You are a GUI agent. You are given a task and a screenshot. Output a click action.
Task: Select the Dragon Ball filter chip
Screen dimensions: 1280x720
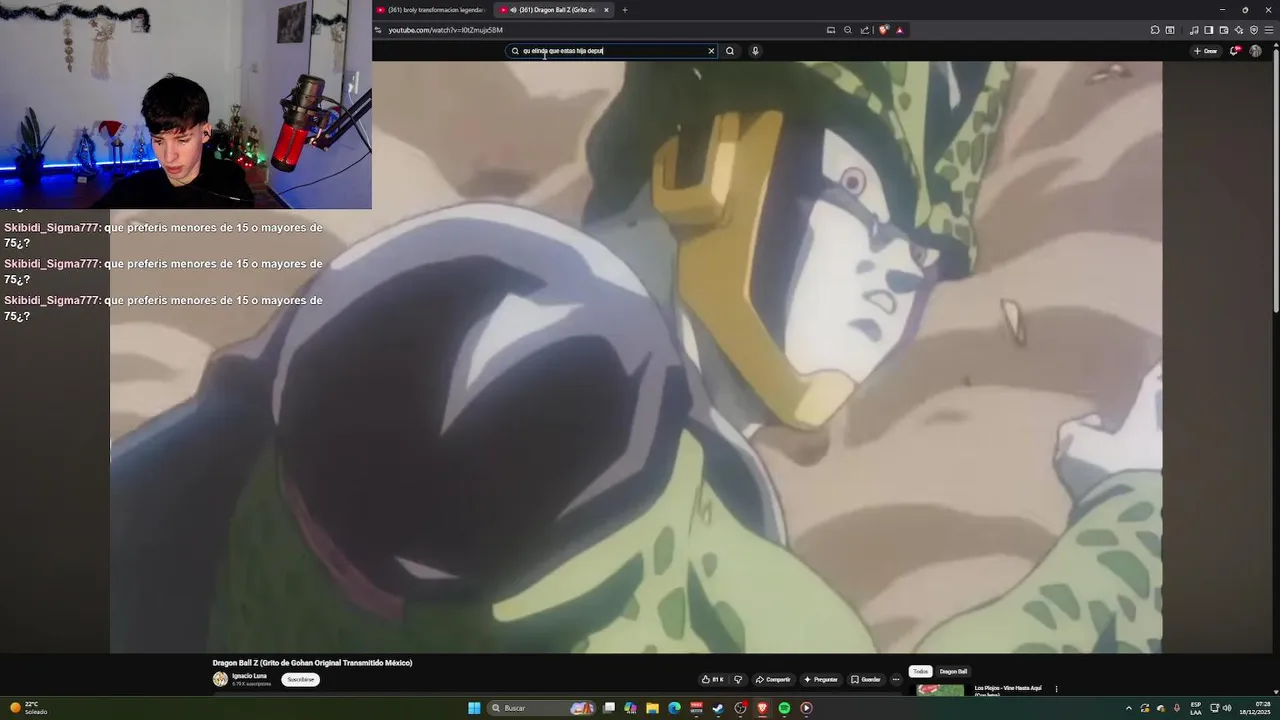[953, 671]
